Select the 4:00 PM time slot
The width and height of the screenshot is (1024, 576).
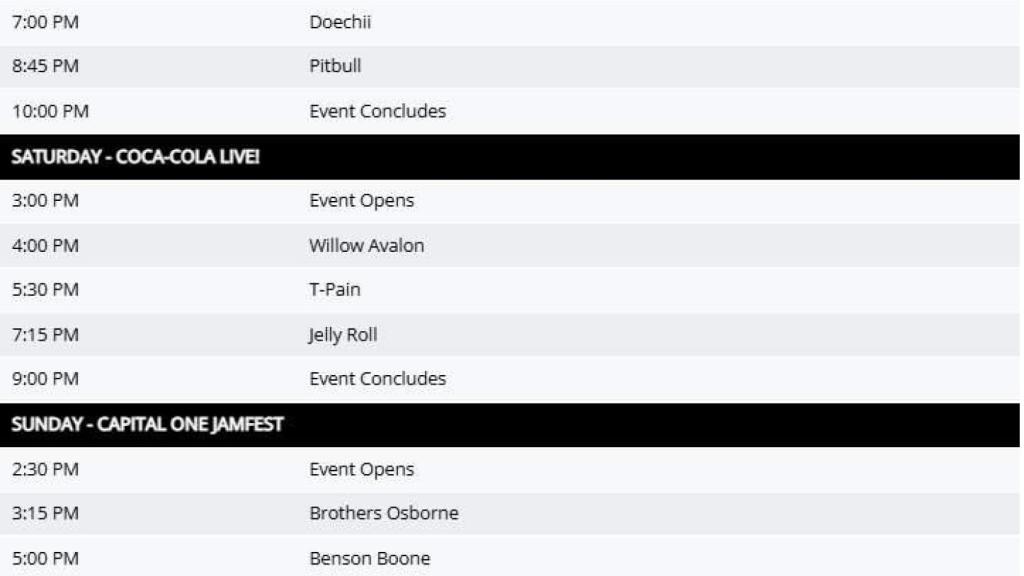click(45, 245)
